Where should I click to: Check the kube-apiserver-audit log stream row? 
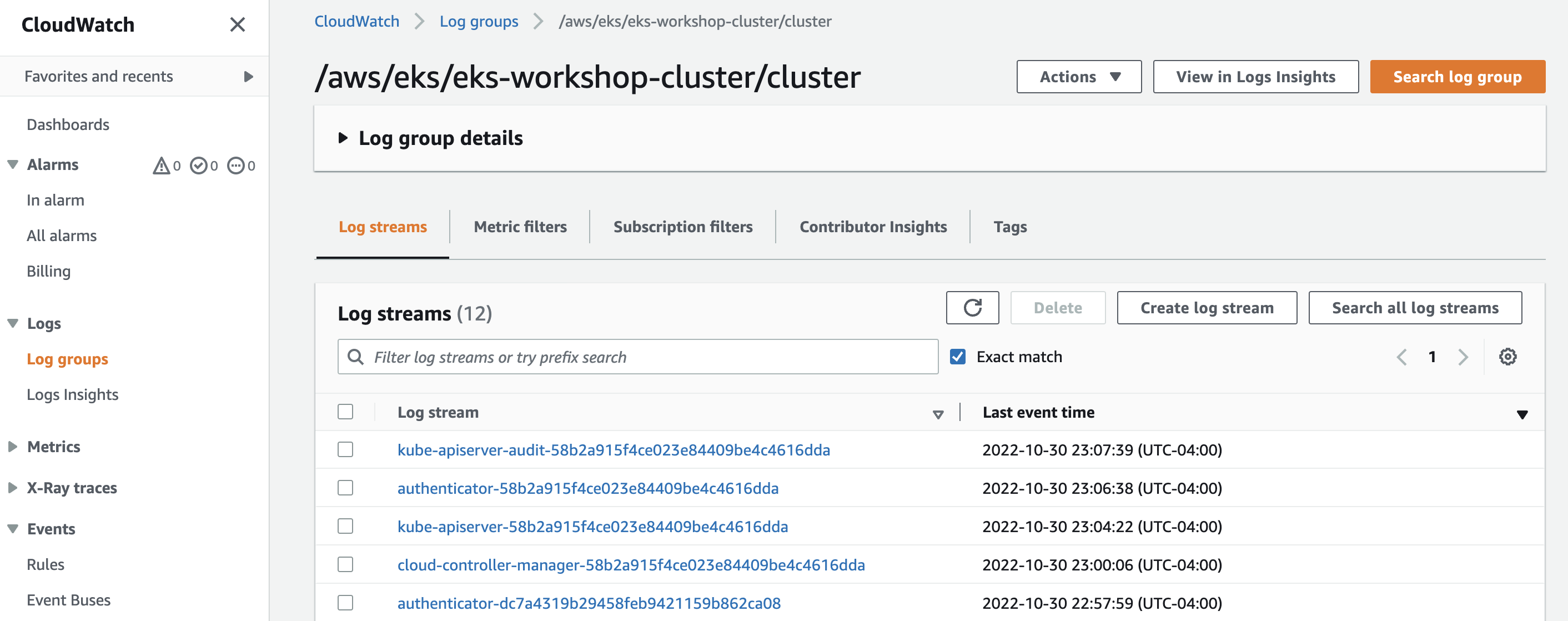pos(345,450)
